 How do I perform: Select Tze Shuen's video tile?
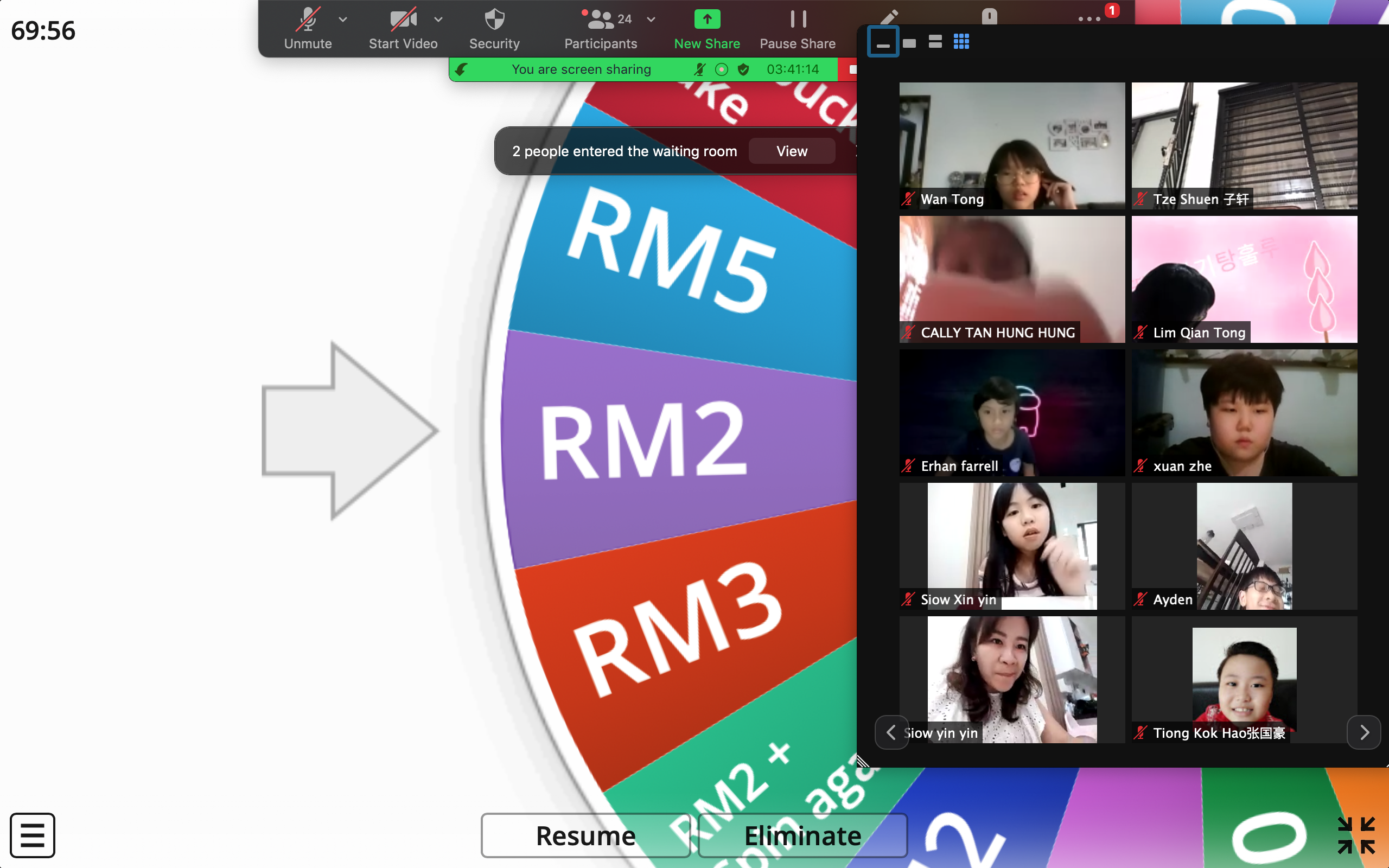point(1244,146)
